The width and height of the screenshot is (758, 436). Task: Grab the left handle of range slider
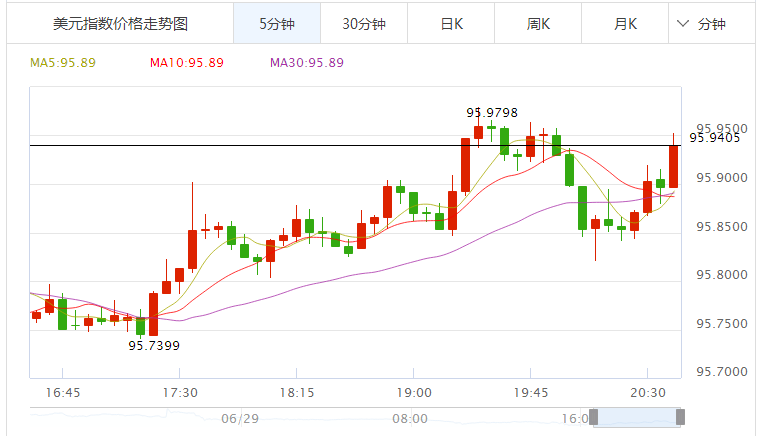point(593,417)
